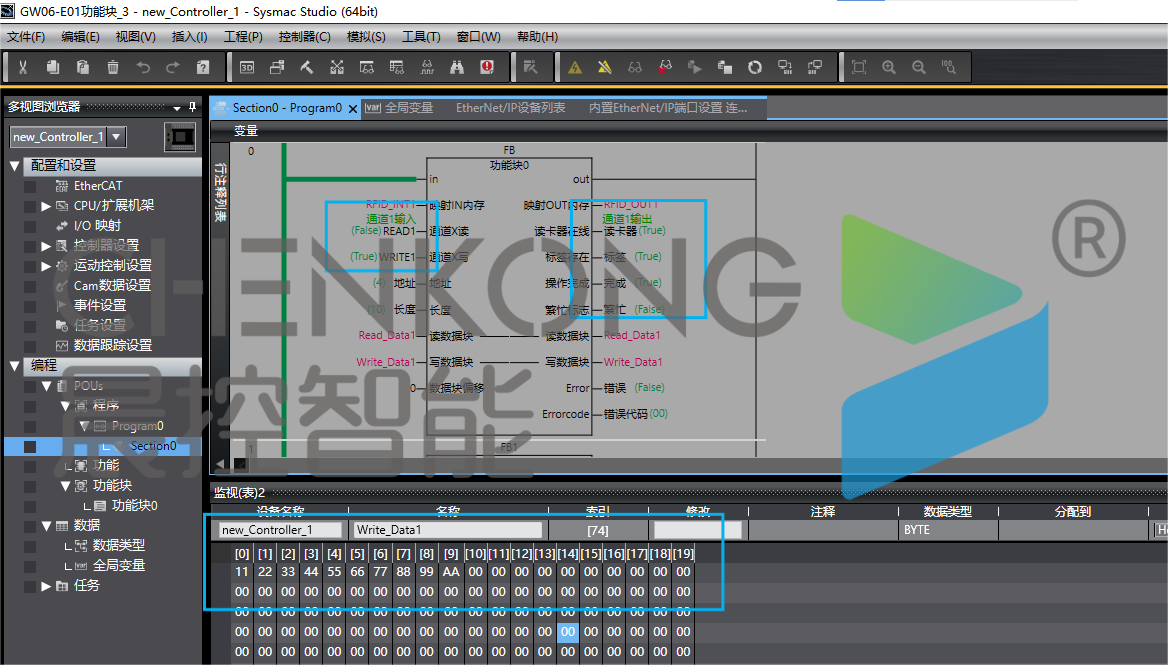
Task: Click the Redo arrow icon
Action: (173, 67)
